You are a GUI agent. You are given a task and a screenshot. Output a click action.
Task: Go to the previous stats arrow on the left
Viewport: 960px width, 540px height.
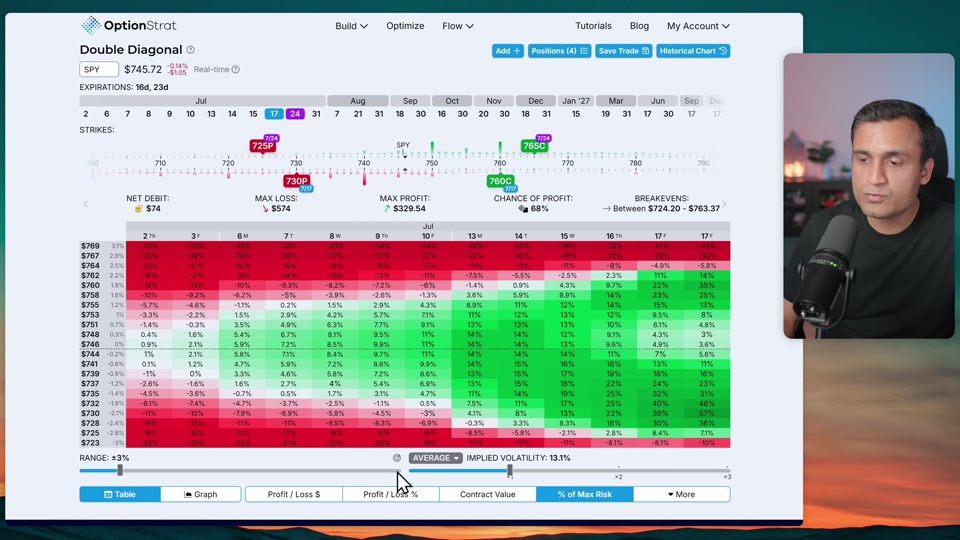click(86, 204)
